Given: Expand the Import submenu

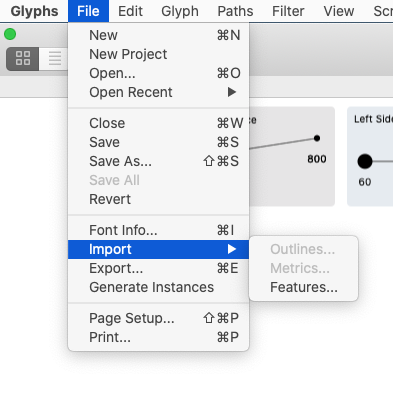Looking at the screenshot, I should coord(158,249).
